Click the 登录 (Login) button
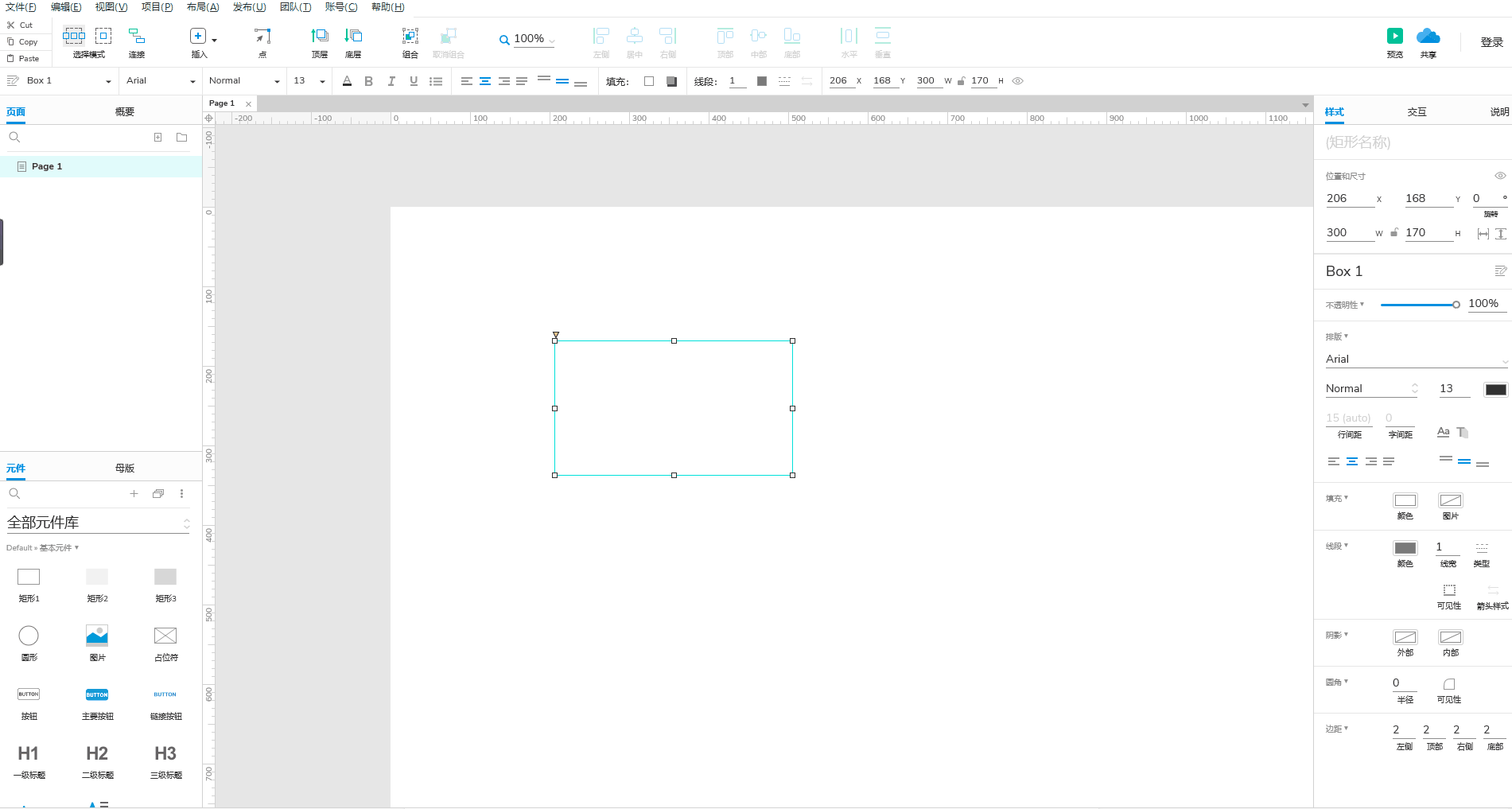The height and width of the screenshot is (809, 1512). click(x=1491, y=42)
